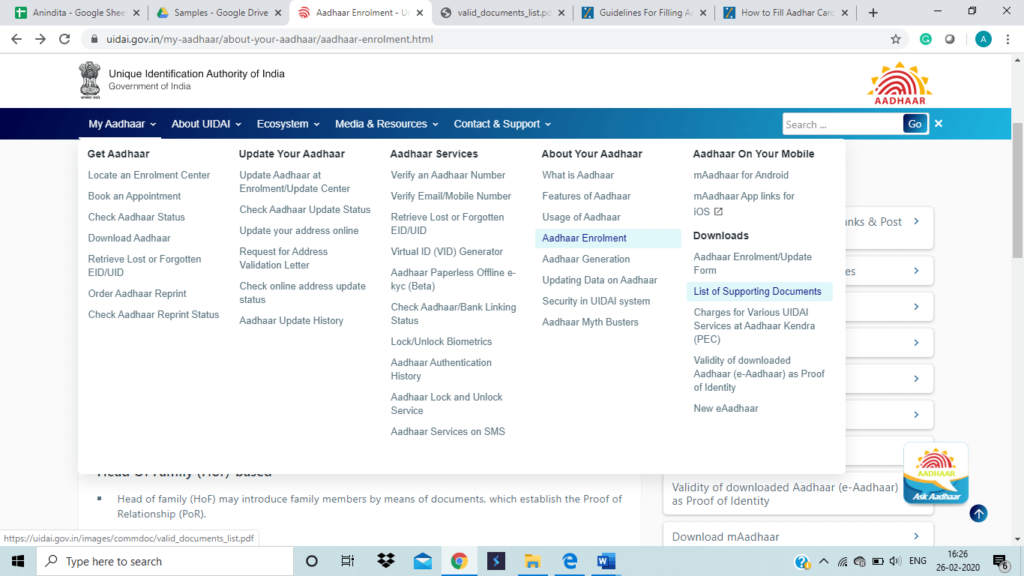This screenshot has width=1024, height=576.
Task: Switch to Anindita Google Sheets tab
Action: click(x=76, y=12)
